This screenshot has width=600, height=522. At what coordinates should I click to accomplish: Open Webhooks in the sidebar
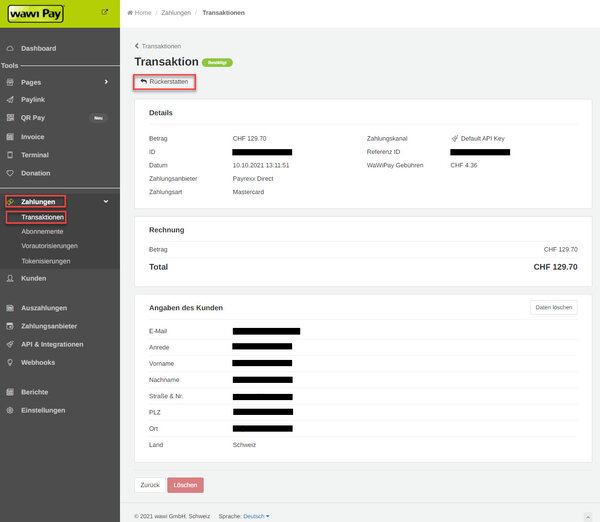pyautogui.click(x=38, y=362)
